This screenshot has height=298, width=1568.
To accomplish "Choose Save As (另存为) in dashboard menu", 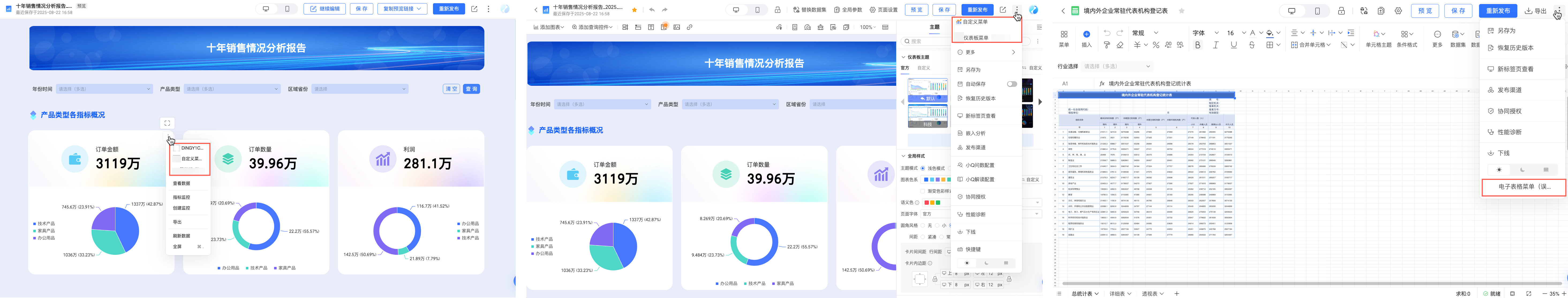I will (x=973, y=70).
